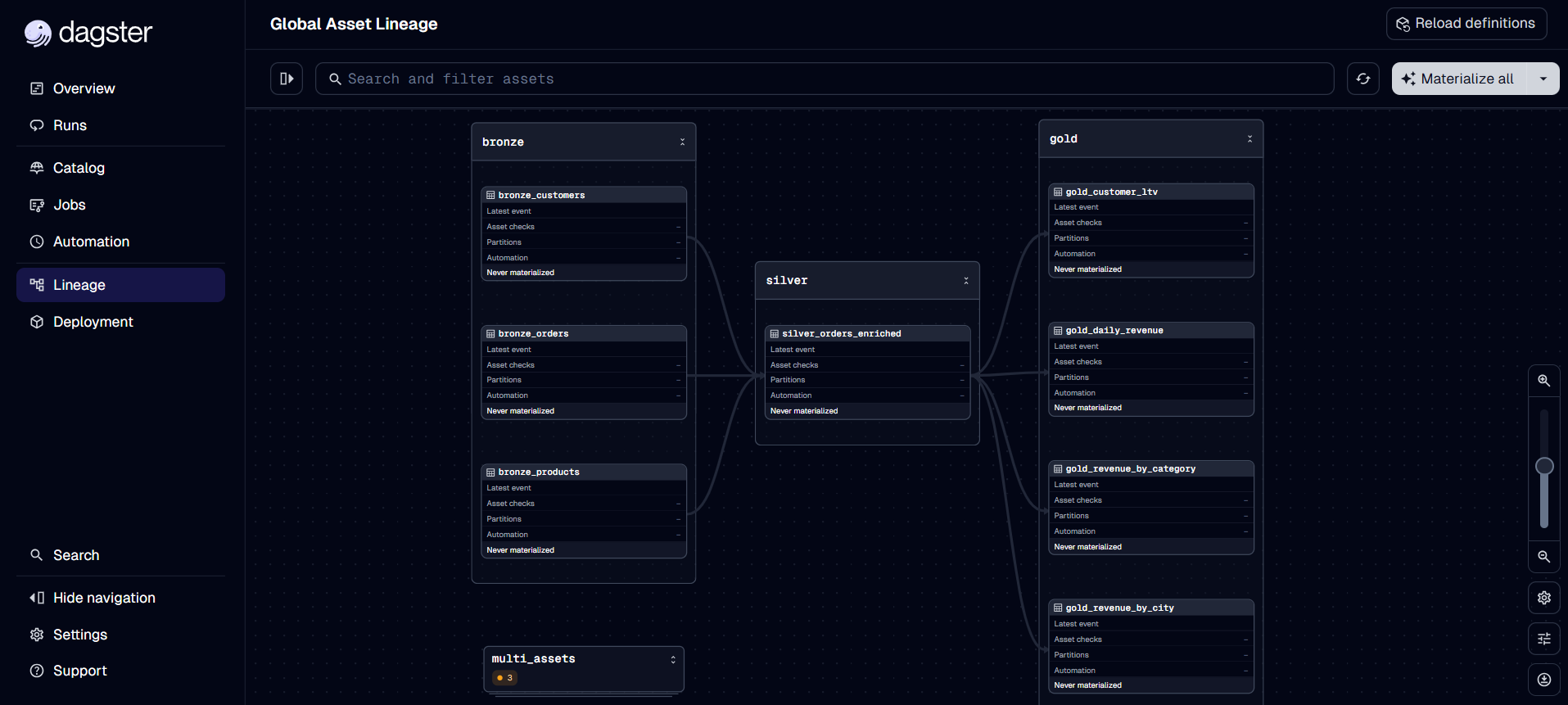Open the Materialize all dropdown arrow
The height and width of the screenshot is (705, 1568).
(x=1543, y=79)
